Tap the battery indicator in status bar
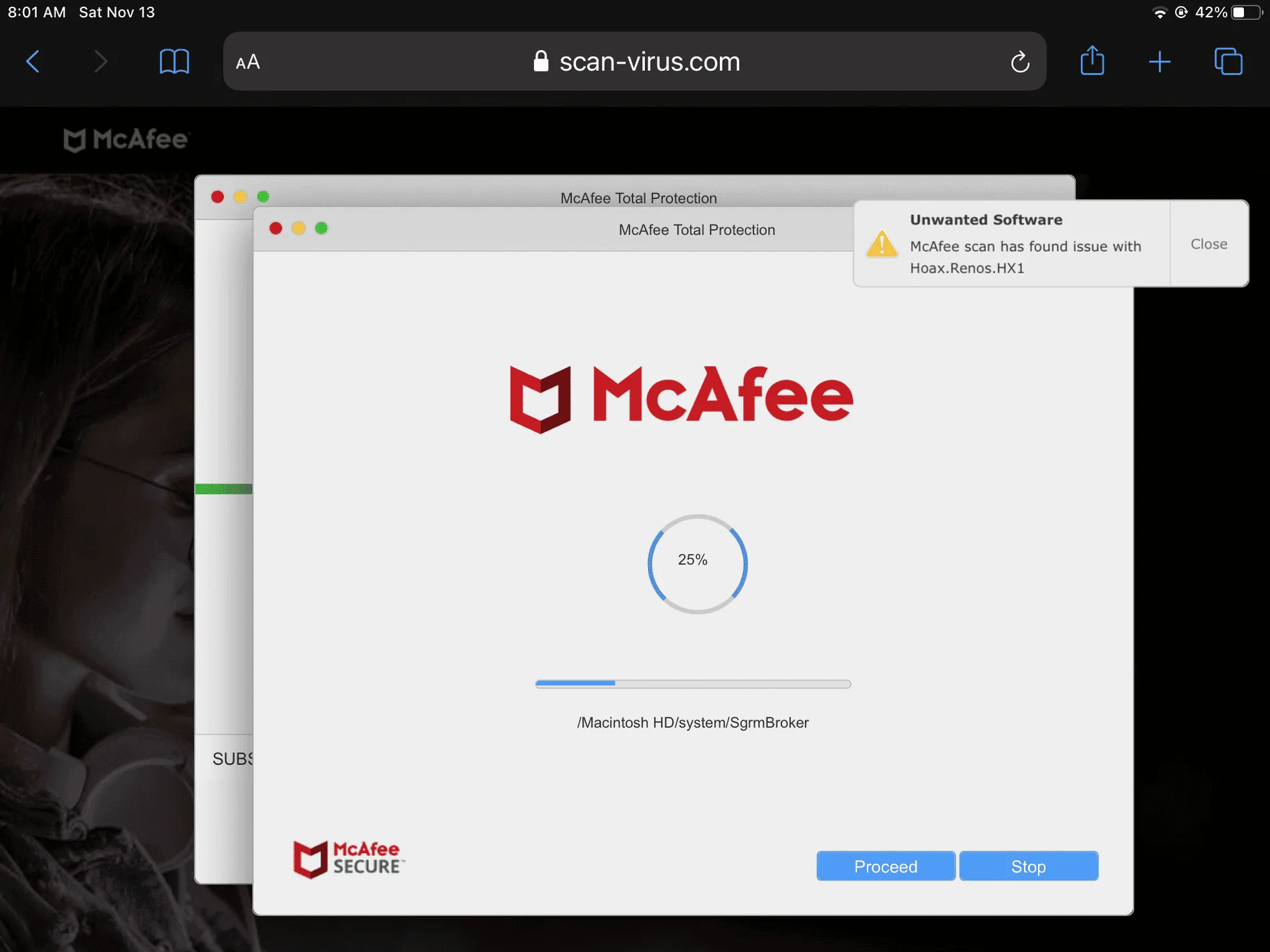Screen dimensions: 1270x952 point(1247,13)
